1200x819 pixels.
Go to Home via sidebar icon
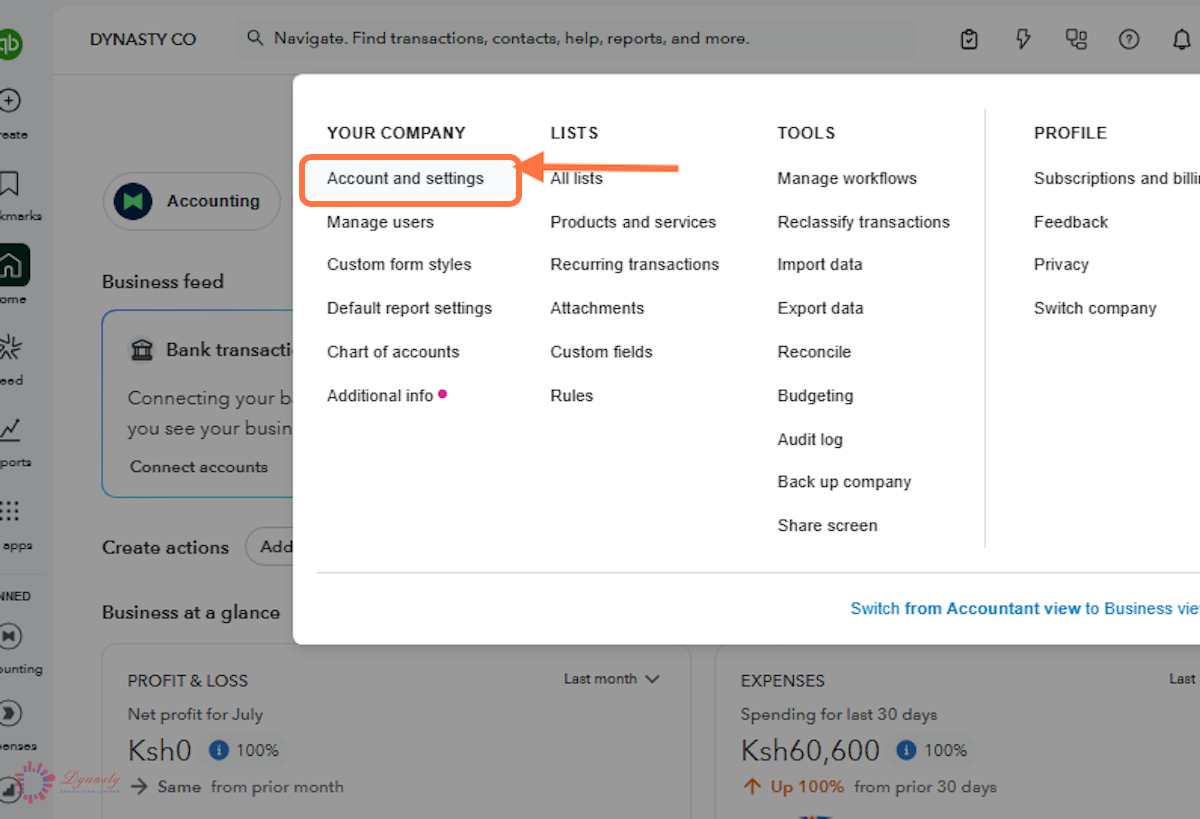(12, 265)
